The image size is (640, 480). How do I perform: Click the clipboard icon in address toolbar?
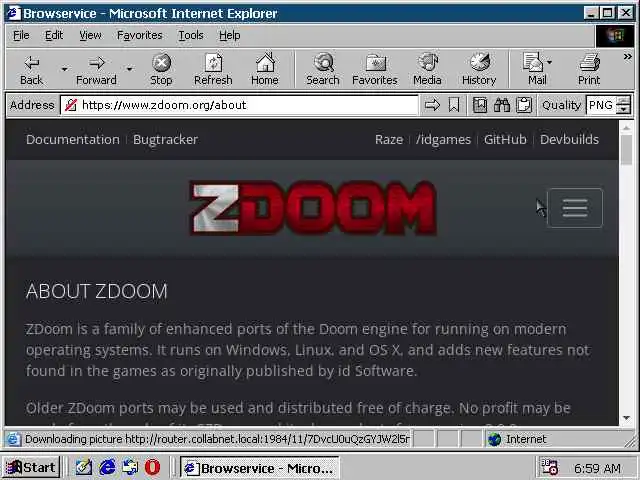524,105
